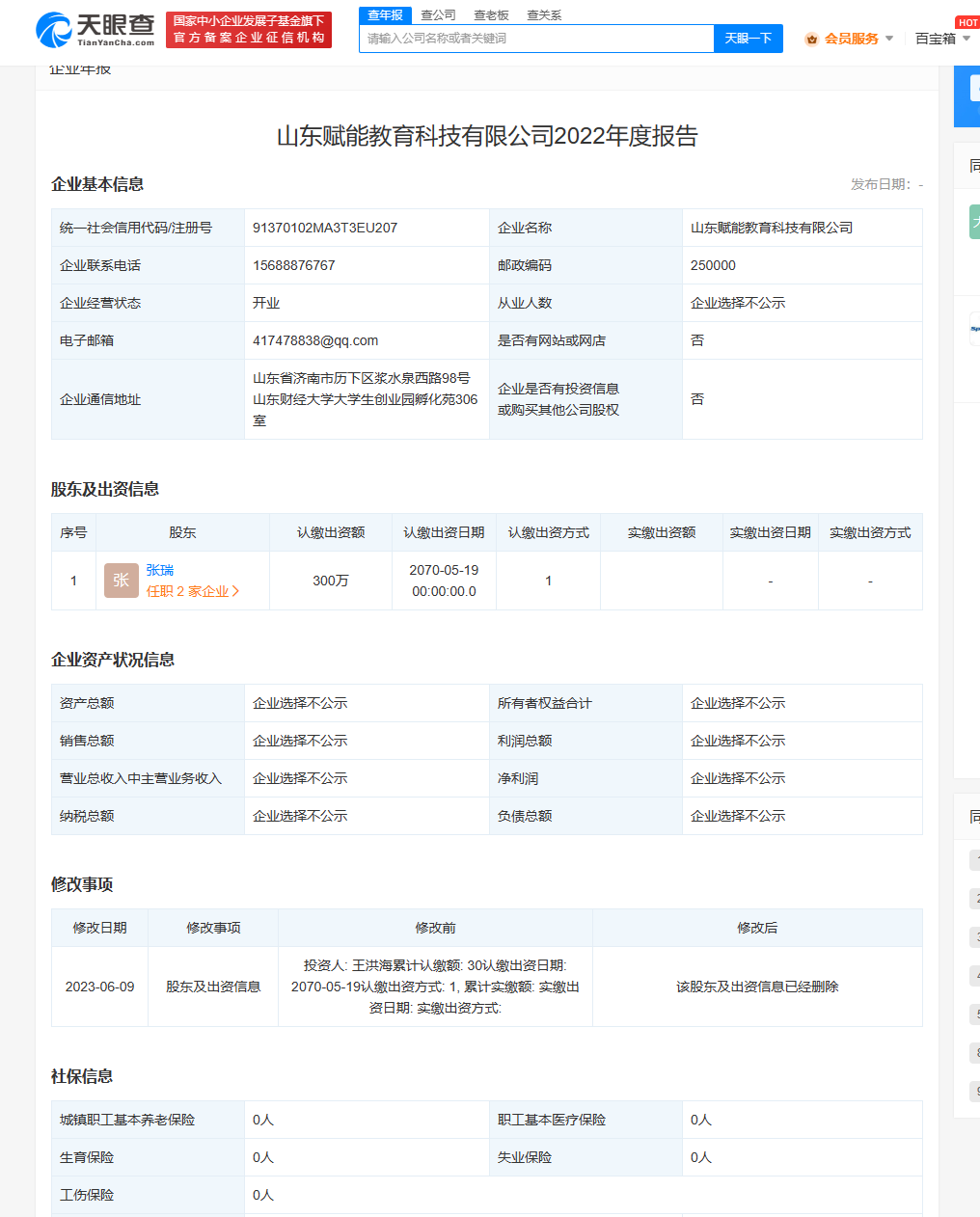This screenshot has height=1217, width=980.
Task: Select the 查年报 tab
Action: tap(384, 15)
